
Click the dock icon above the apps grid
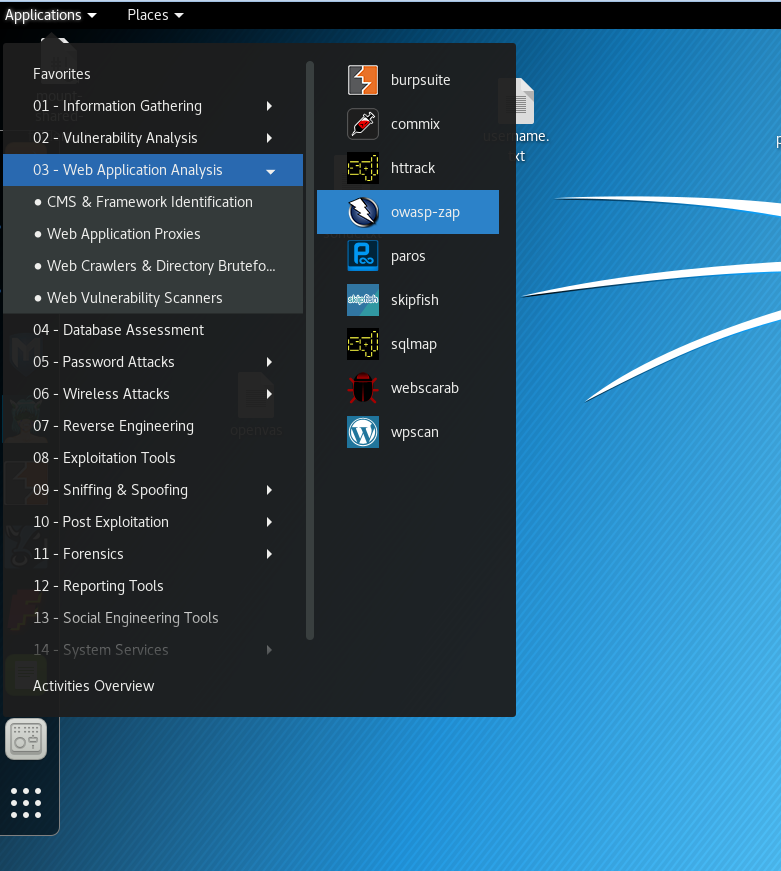[26, 739]
